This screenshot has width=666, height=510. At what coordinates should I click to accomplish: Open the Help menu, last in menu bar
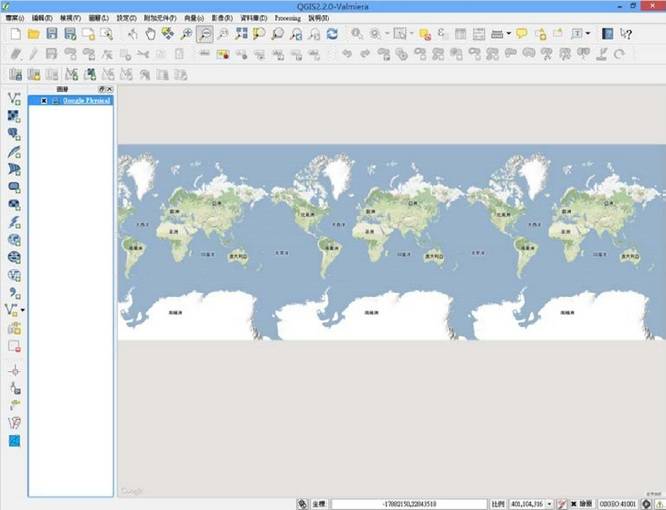click(x=319, y=18)
